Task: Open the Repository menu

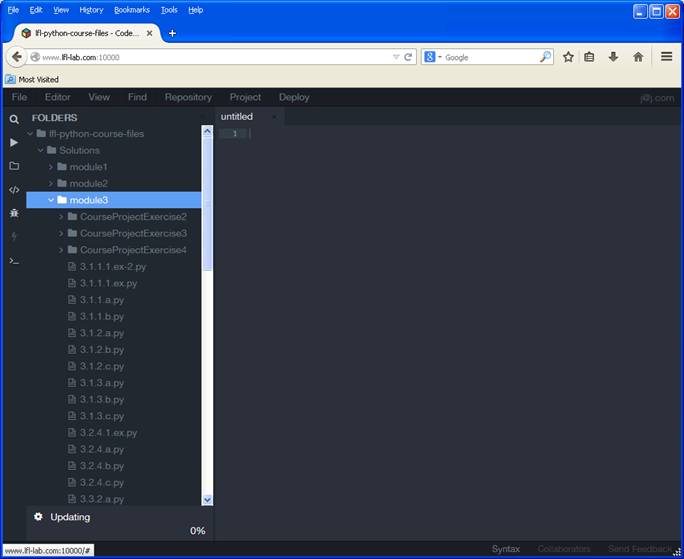Action: tap(188, 97)
